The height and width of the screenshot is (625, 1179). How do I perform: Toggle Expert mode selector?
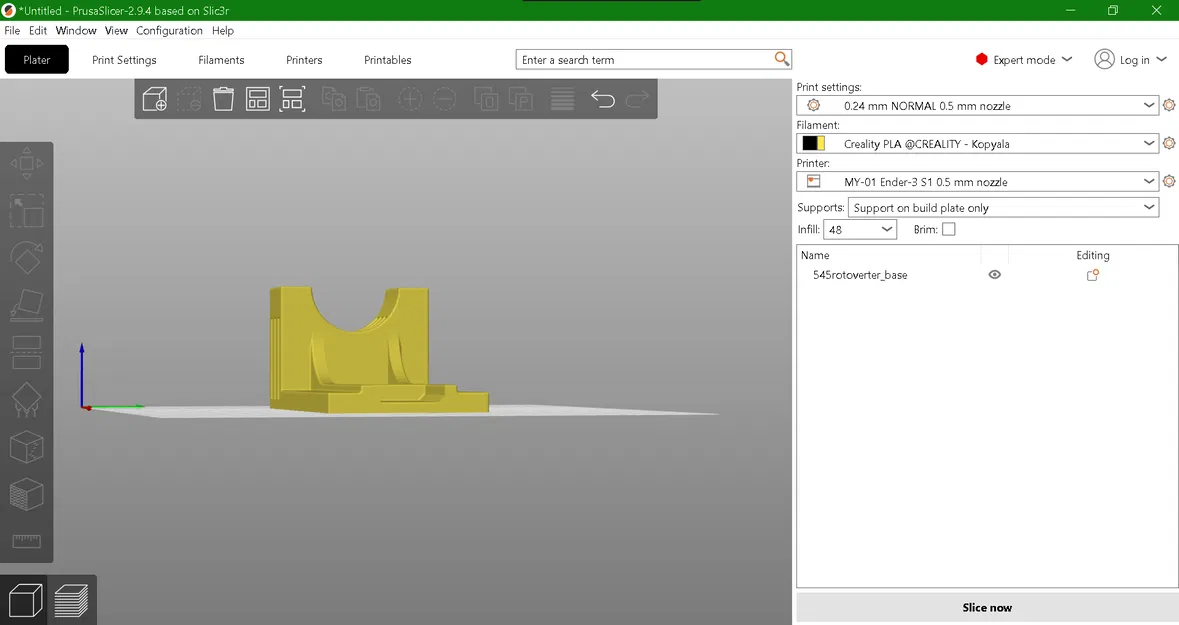coord(1023,59)
